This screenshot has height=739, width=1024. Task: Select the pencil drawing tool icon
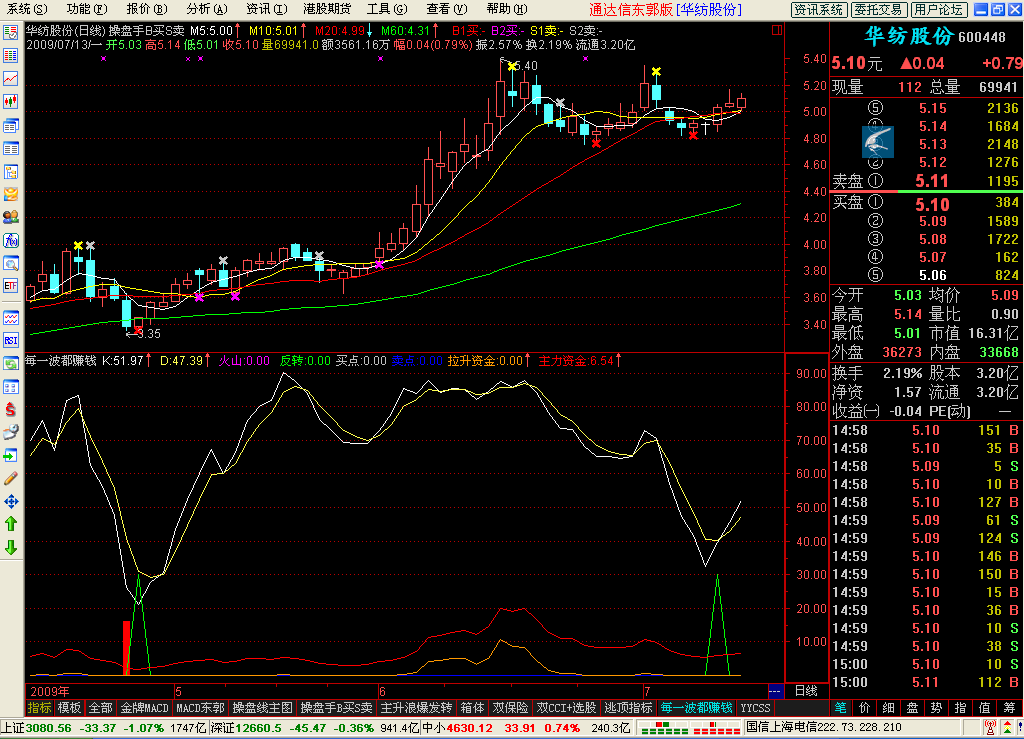10,479
